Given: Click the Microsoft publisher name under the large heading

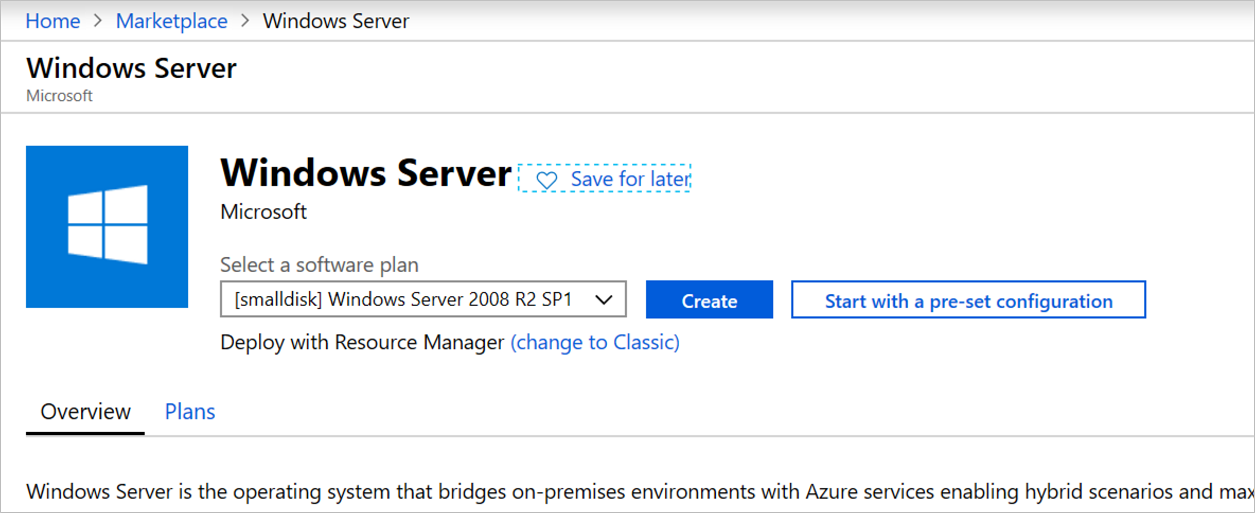Looking at the screenshot, I should click(x=264, y=212).
